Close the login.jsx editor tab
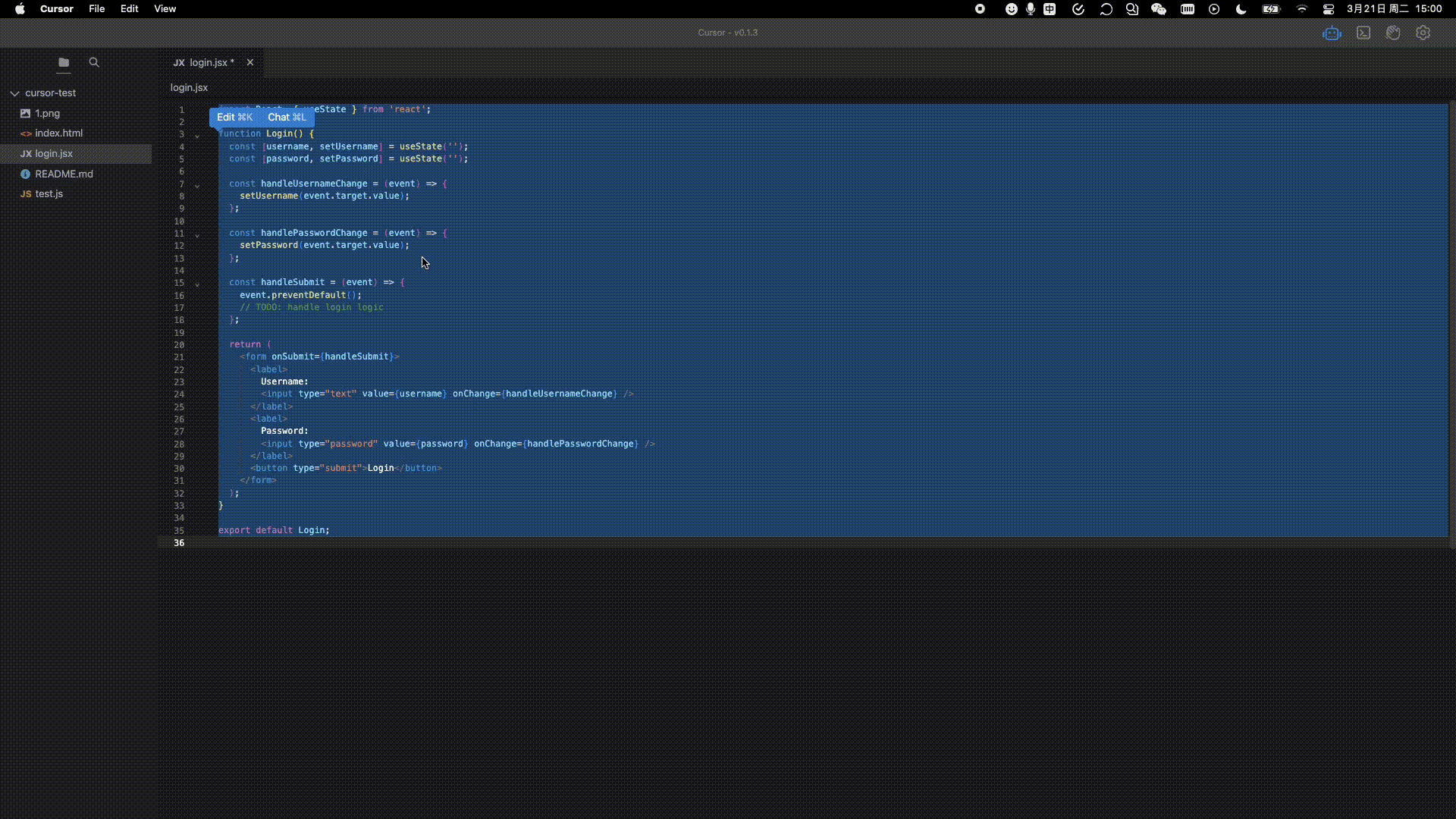This screenshot has width=1456, height=819. tap(250, 63)
